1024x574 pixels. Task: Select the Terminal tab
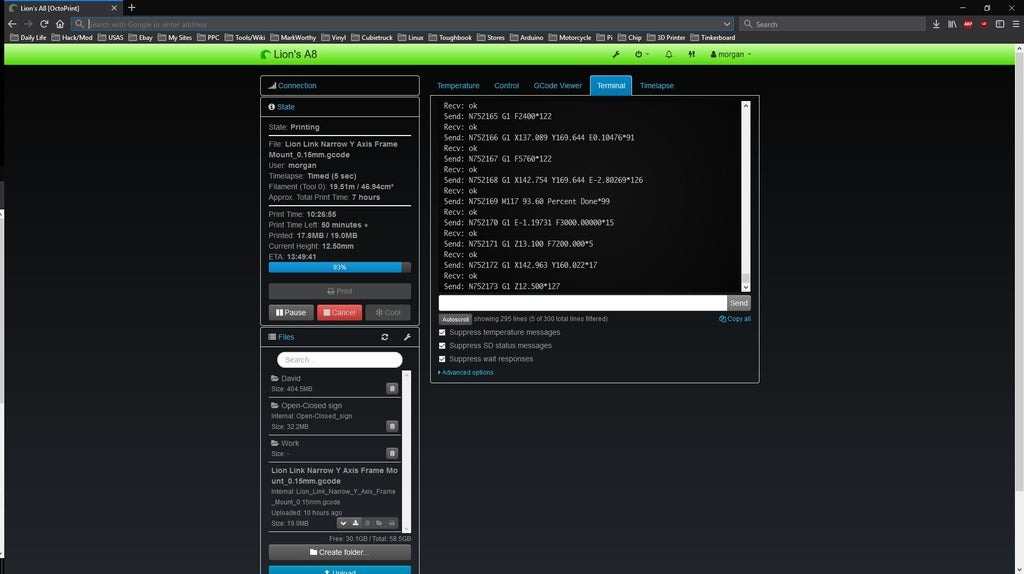tap(611, 86)
